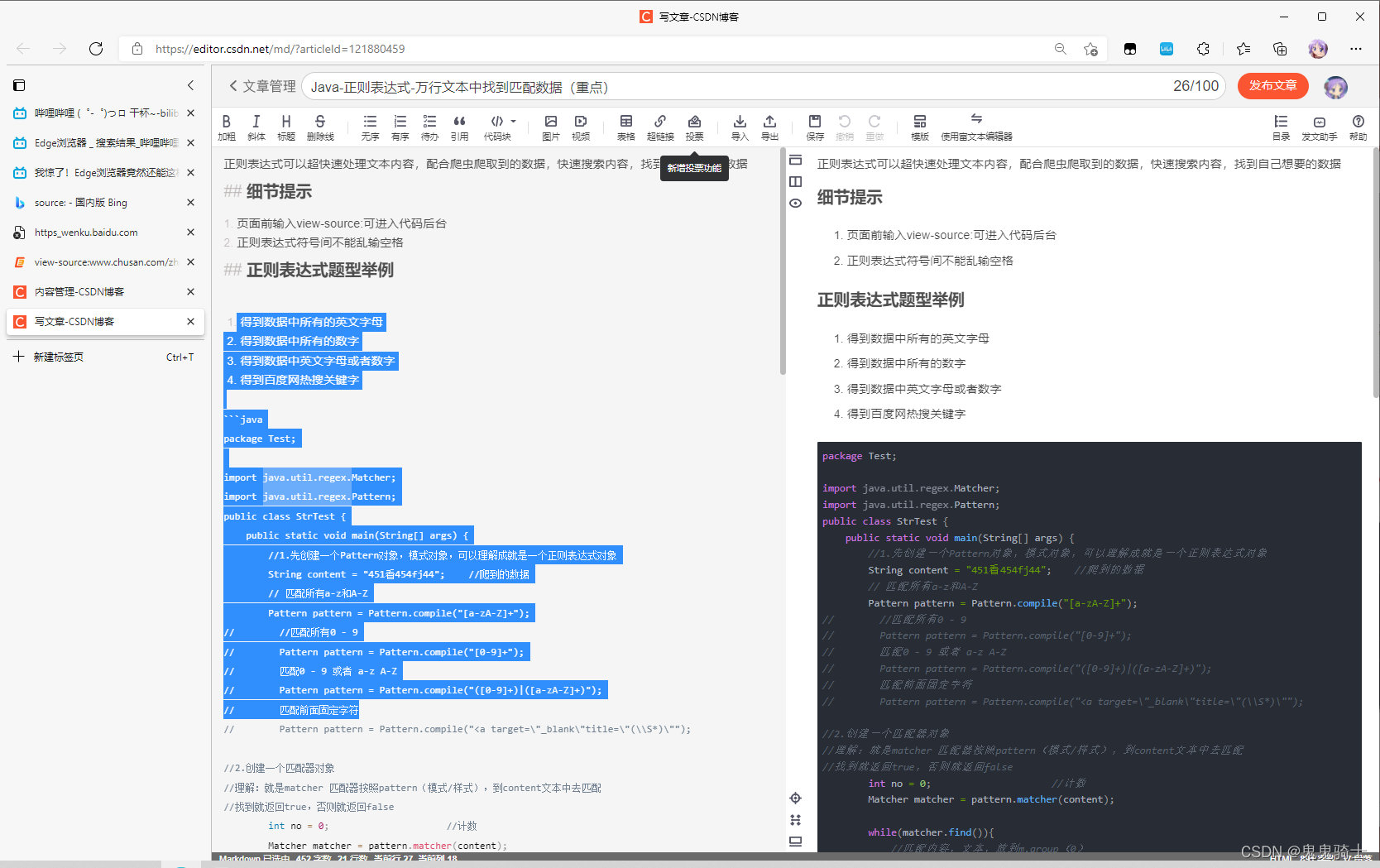Open the 帮助 help panel

1358,127
